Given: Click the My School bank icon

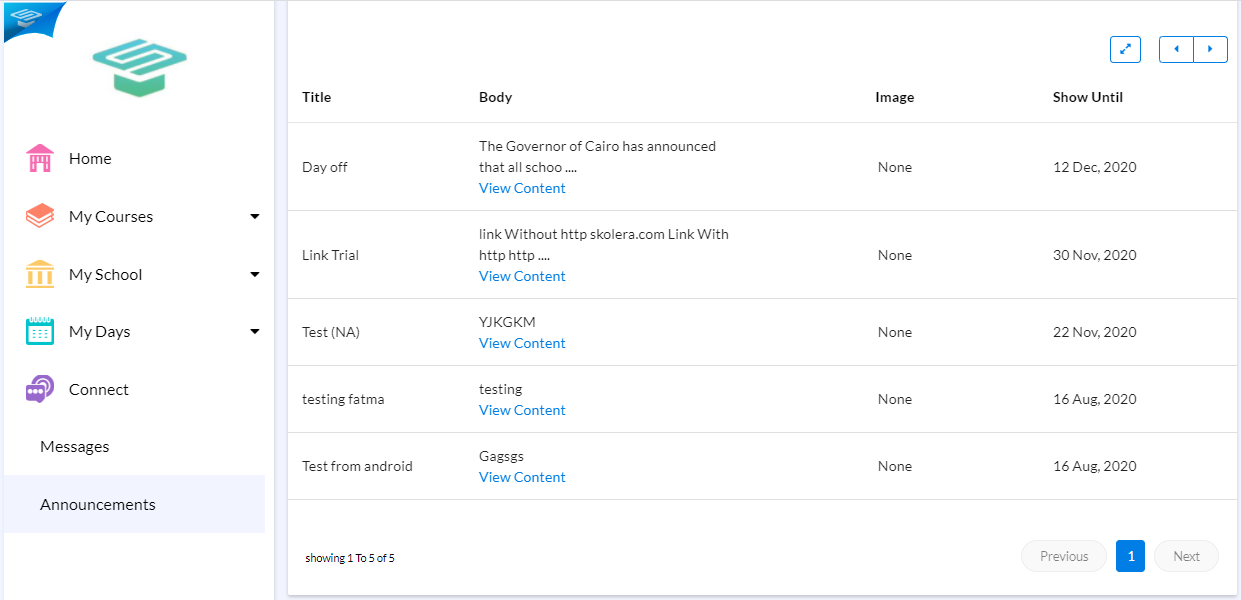Looking at the screenshot, I should click(40, 274).
